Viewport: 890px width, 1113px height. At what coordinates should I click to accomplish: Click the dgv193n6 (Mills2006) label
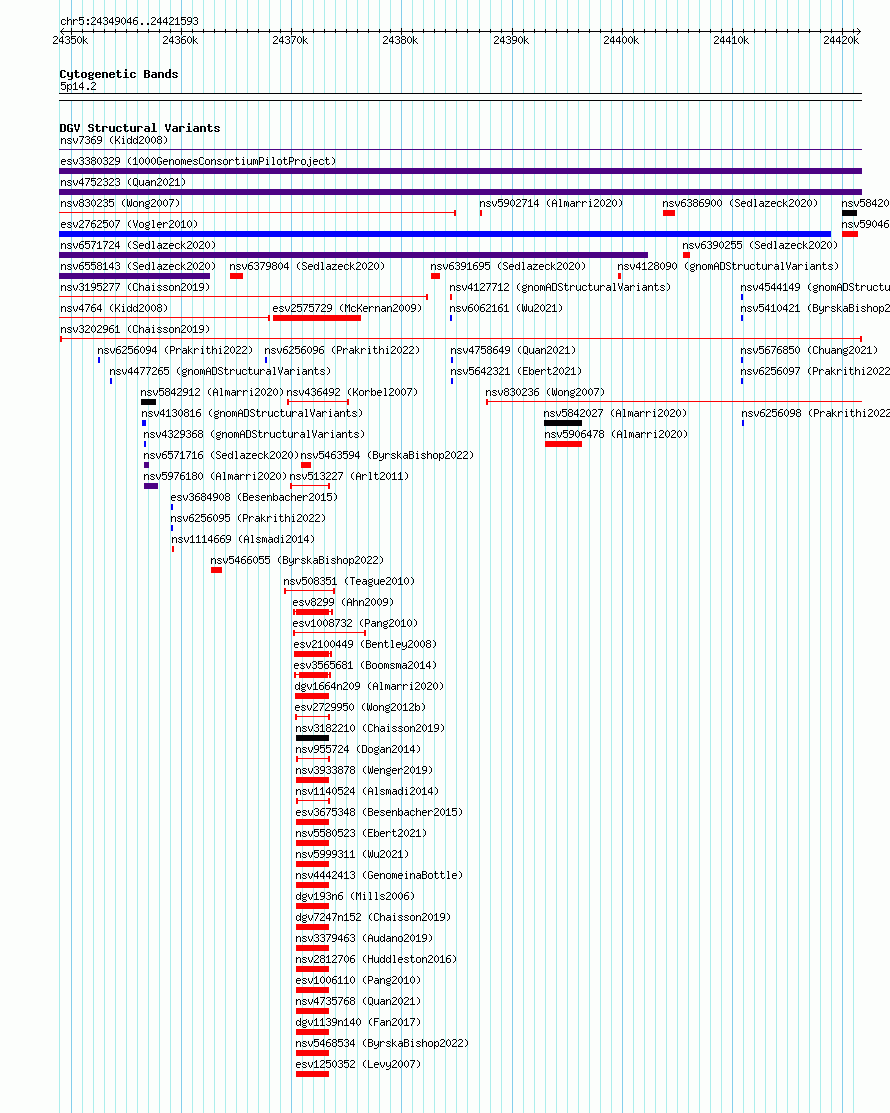coord(355,897)
